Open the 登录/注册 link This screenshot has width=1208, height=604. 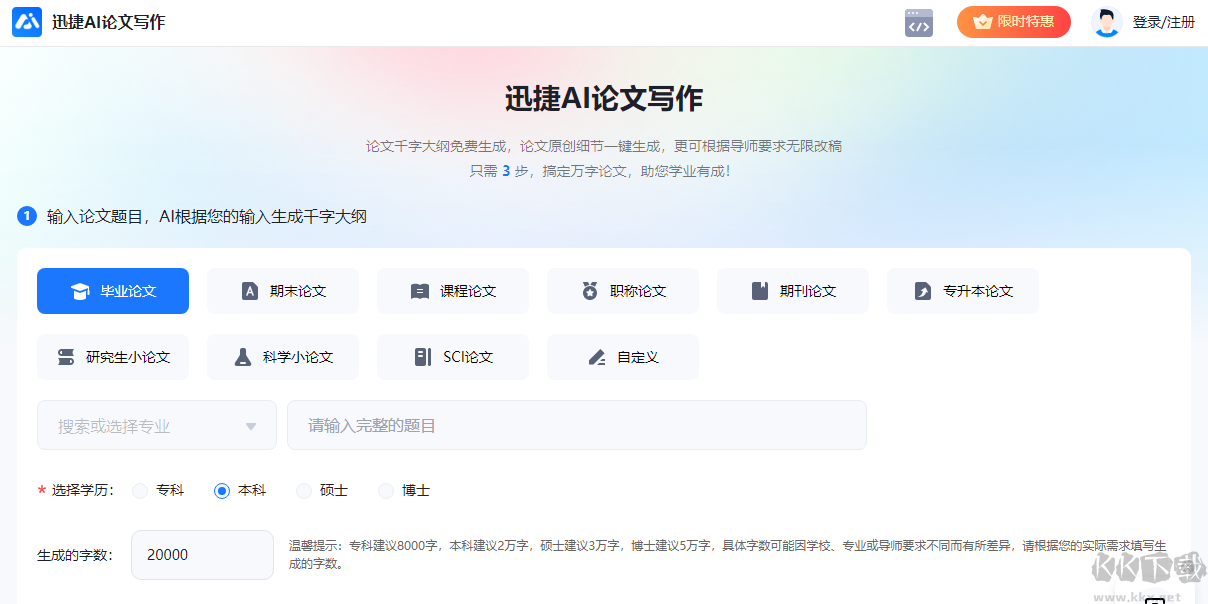(x=1163, y=22)
